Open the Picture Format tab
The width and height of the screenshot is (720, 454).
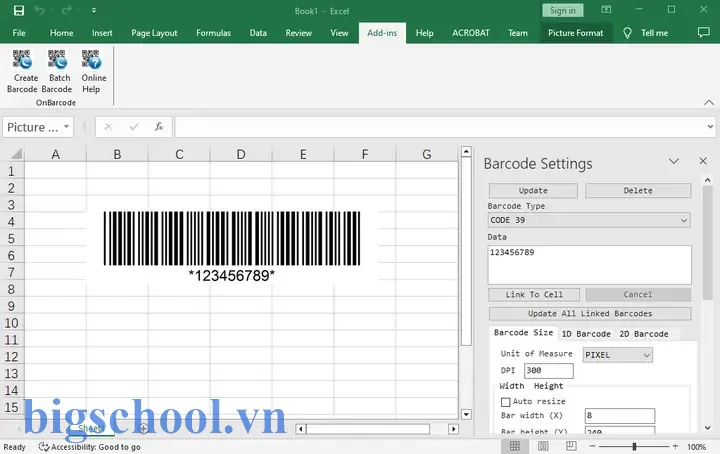[x=575, y=33]
